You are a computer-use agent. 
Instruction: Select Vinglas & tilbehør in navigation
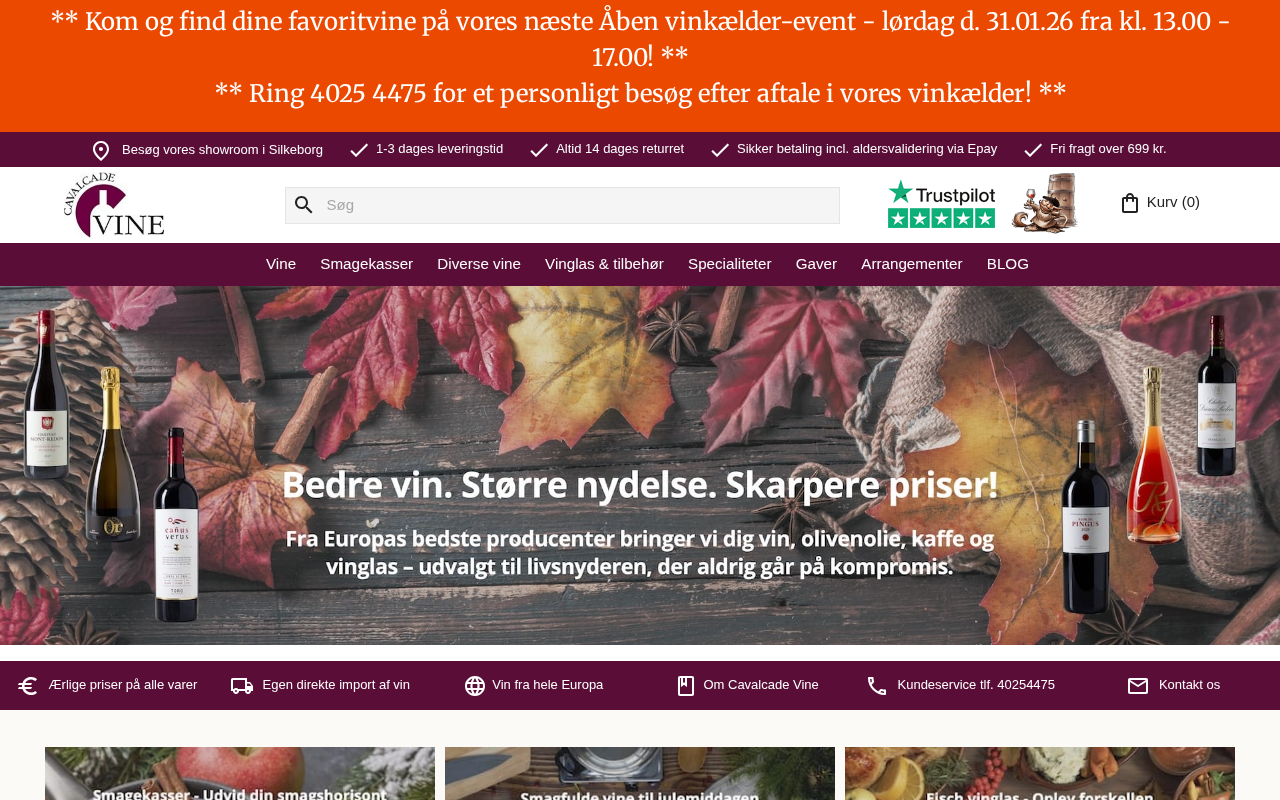tap(604, 264)
